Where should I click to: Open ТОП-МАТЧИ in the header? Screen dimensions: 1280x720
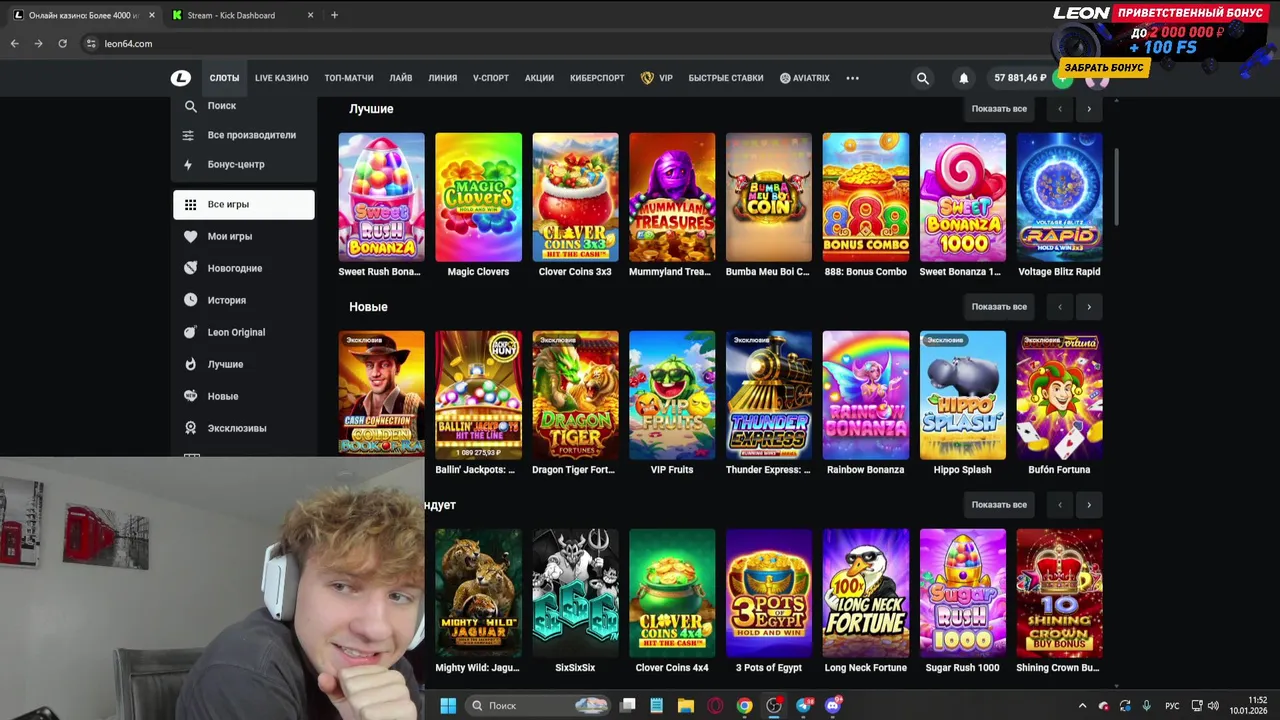(x=349, y=78)
